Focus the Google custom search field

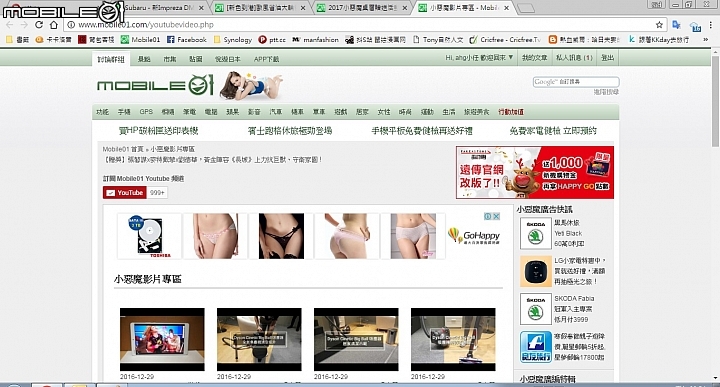(576, 82)
